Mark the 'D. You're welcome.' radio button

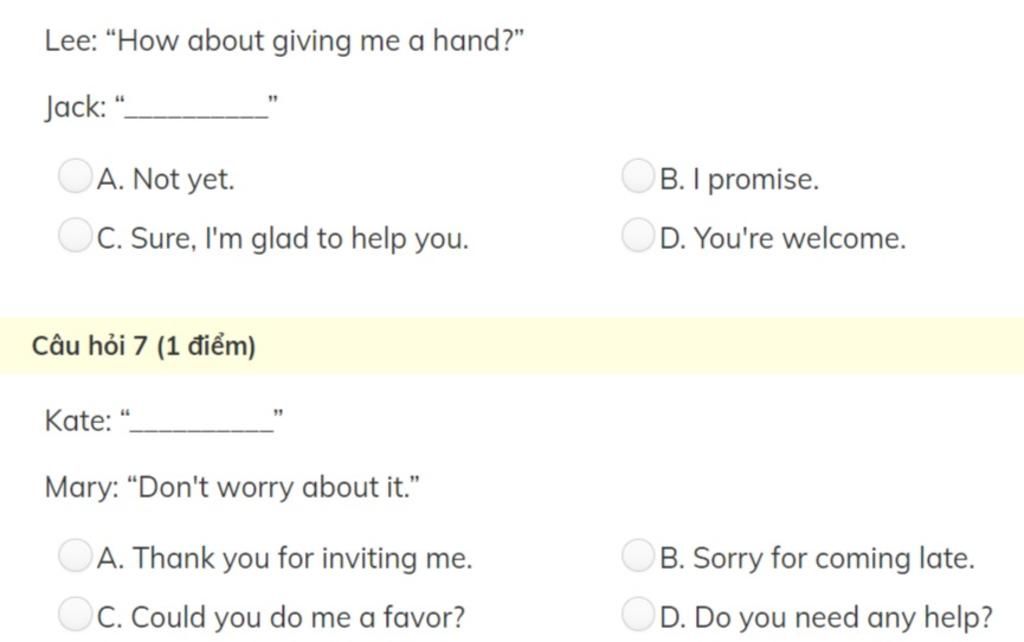tap(638, 235)
